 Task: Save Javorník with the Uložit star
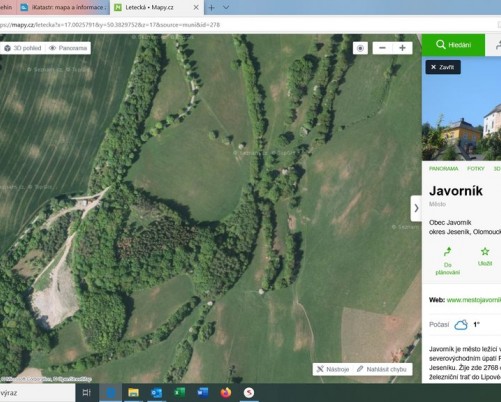click(485, 257)
